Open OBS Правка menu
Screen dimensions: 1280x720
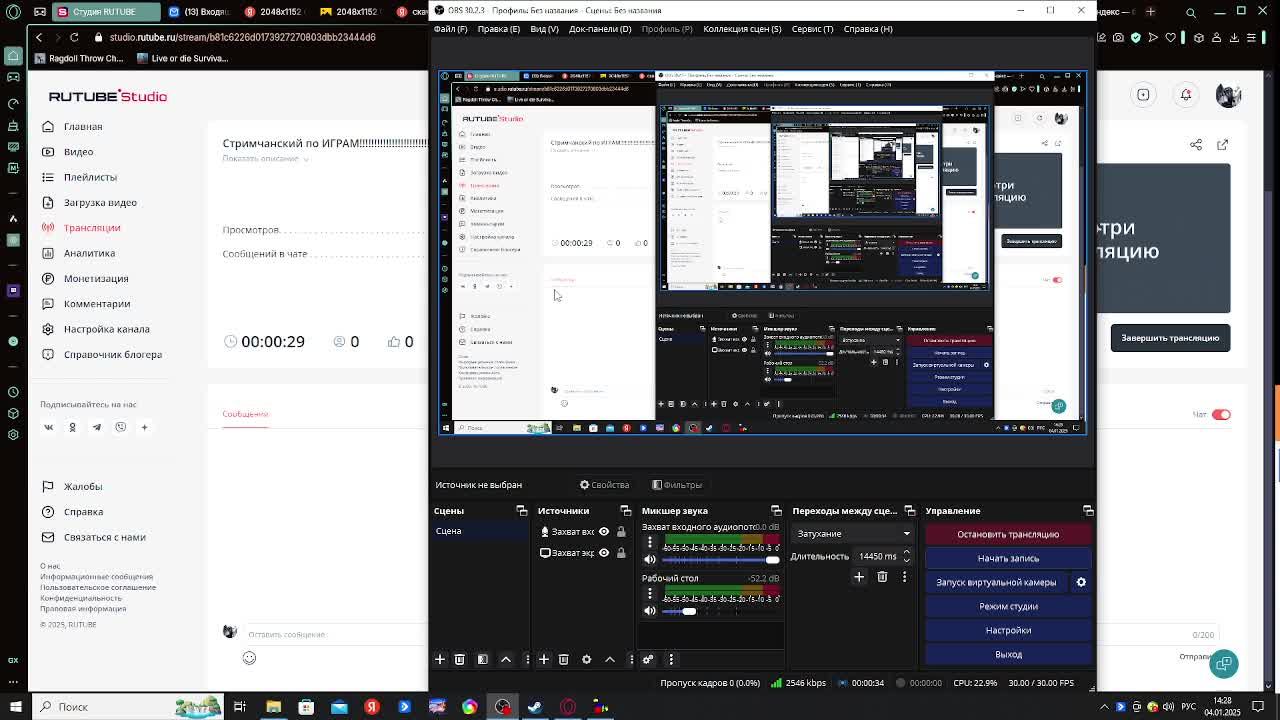(x=498, y=29)
